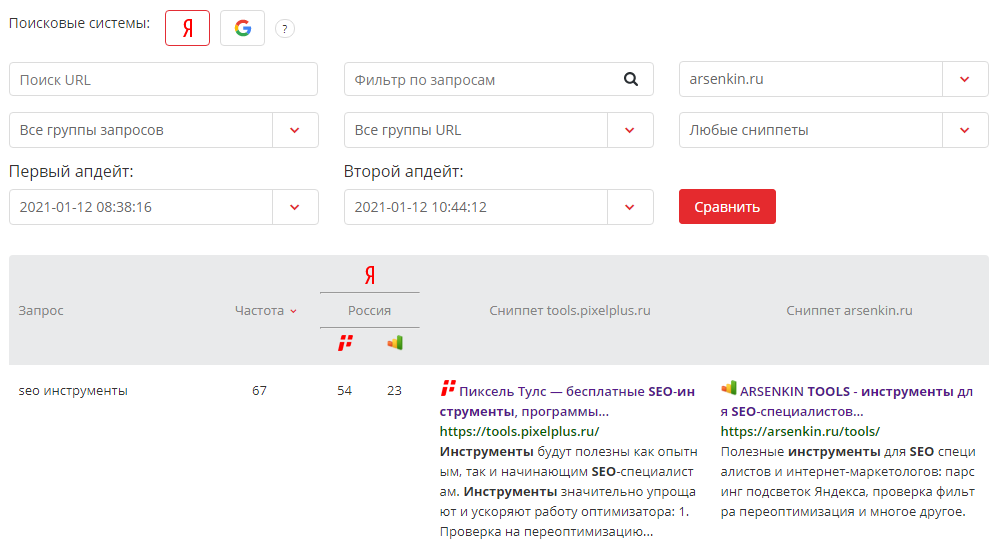Open Пиксель Тулс snippet title link
This screenshot has height=548, width=1000.
(568, 401)
